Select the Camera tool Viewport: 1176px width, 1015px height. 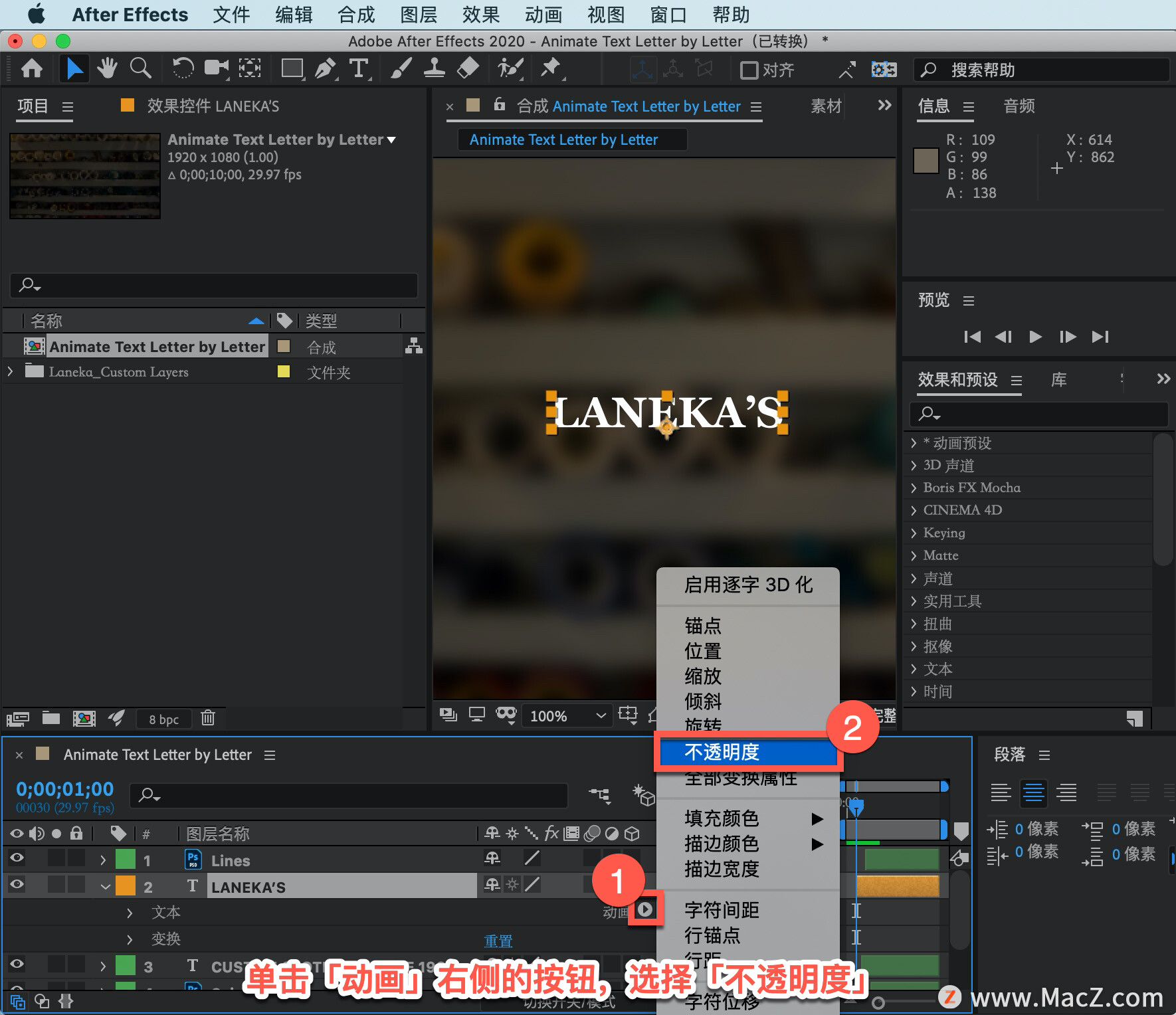tap(216, 68)
